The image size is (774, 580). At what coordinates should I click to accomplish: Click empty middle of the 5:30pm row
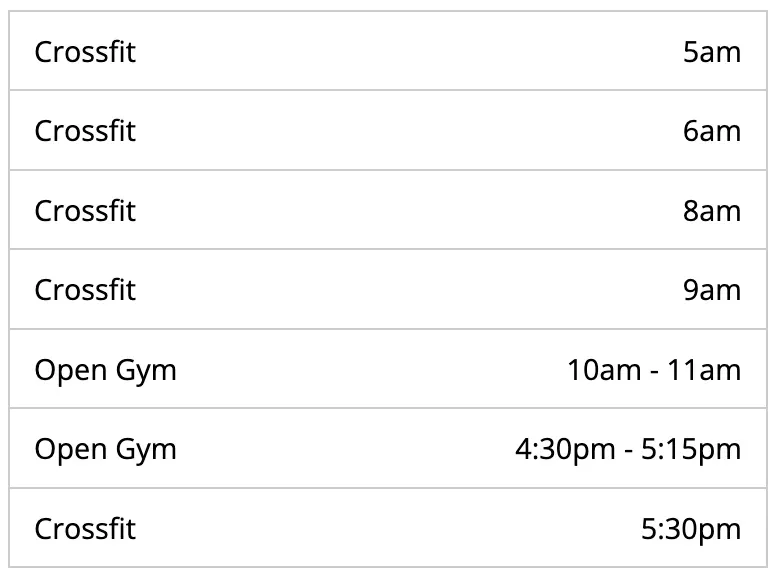pyautogui.click(x=388, y=528)
